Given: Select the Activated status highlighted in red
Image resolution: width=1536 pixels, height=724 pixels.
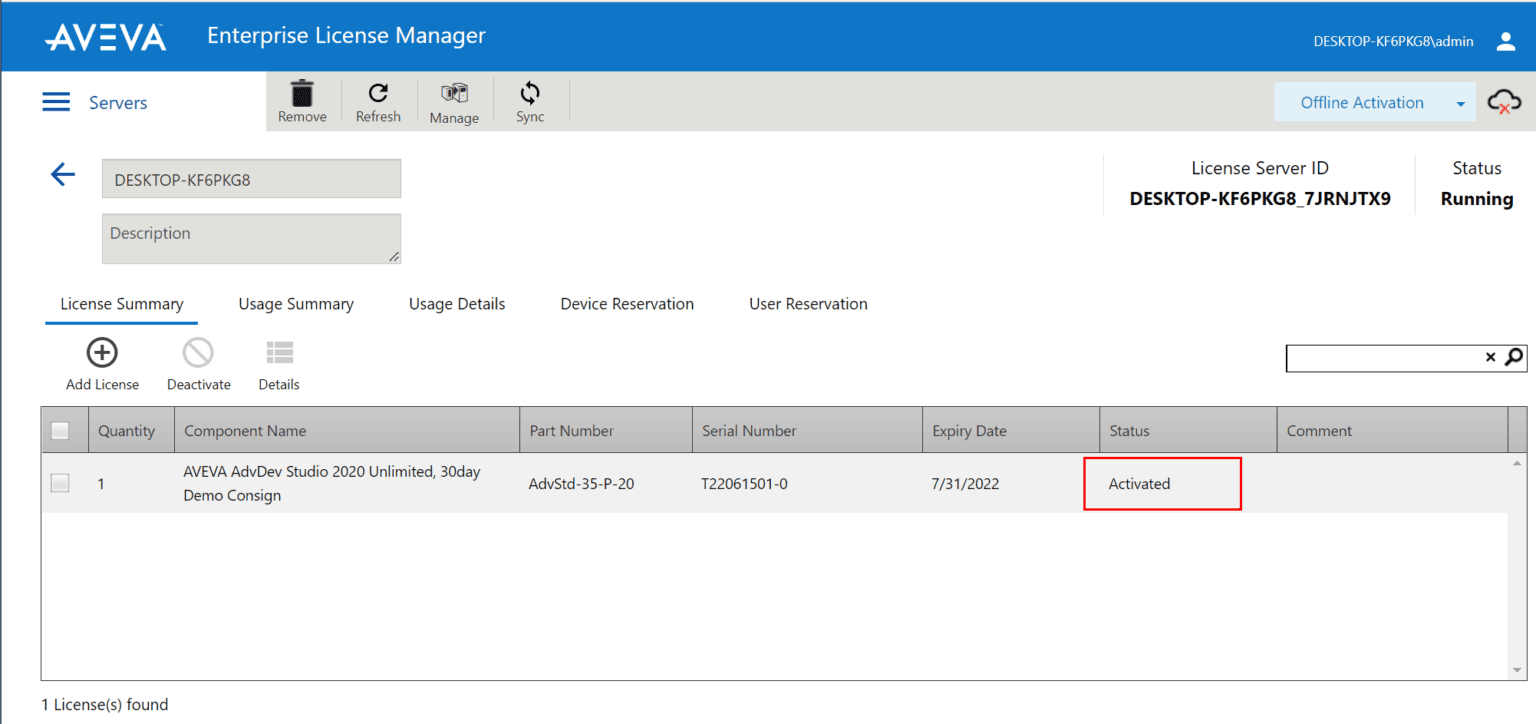Looking at the screenshot, I should 1162,483.
